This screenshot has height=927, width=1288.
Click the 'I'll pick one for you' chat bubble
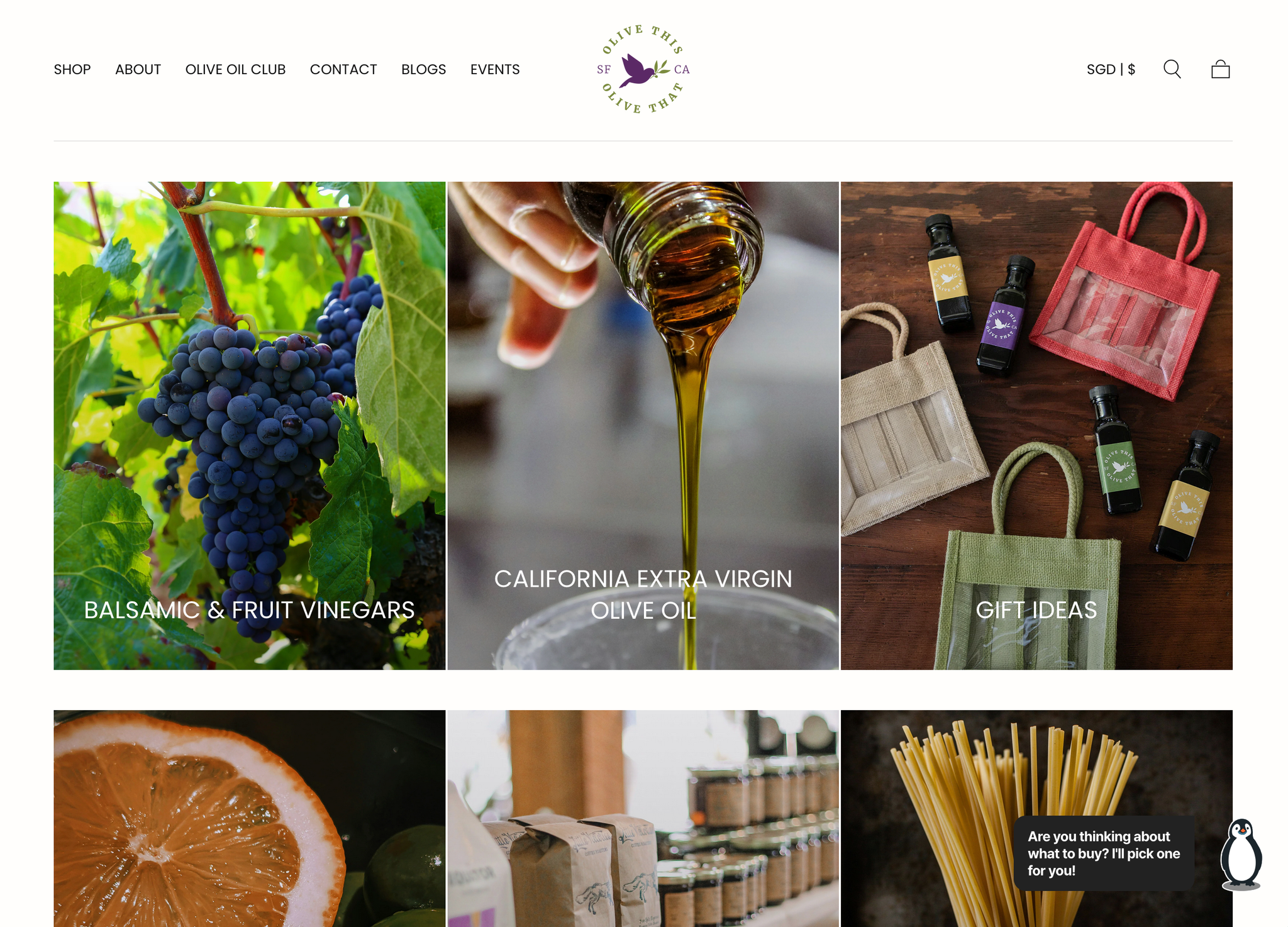[x=1104, y=853]
